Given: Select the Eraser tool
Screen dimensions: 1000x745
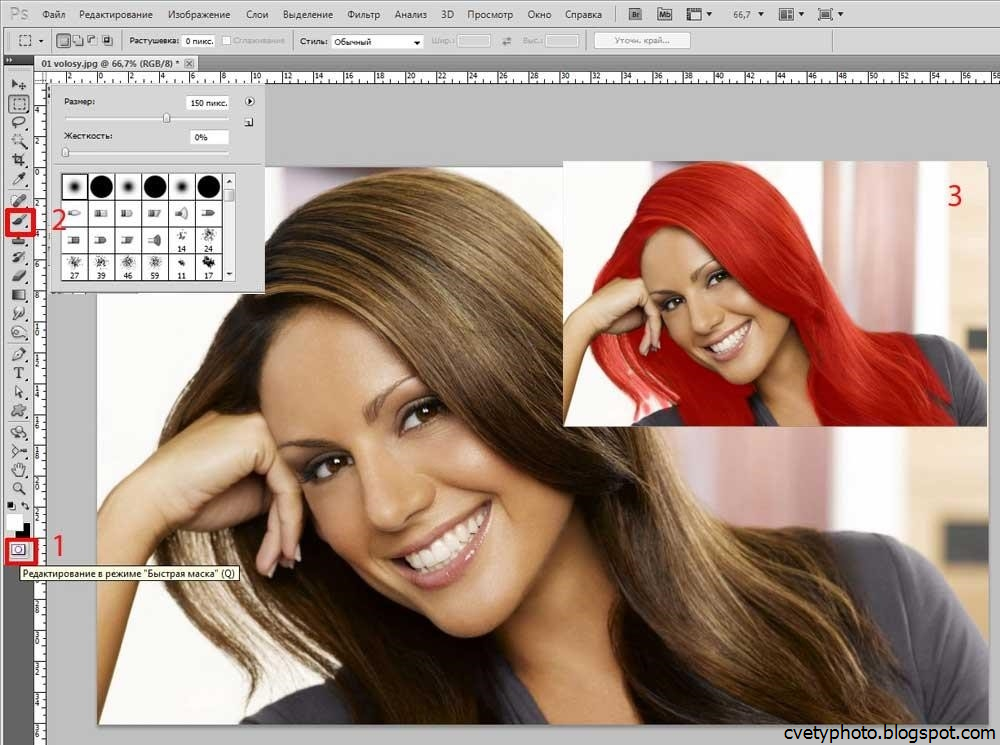Looking at the screenshot, I should pyautogui.click(x=18, y=276).
